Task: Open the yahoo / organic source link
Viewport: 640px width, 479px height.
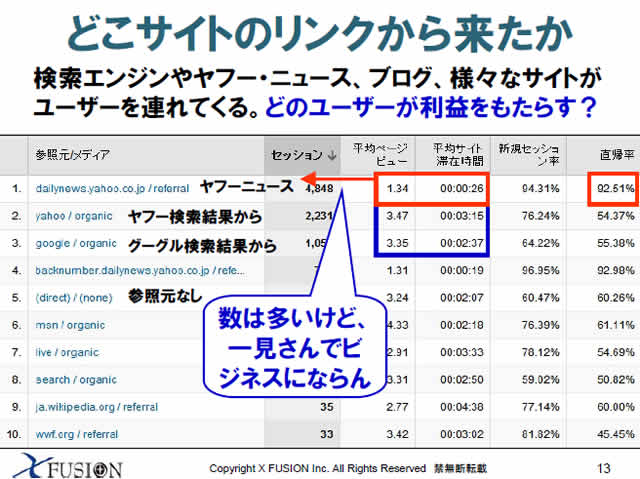Action: coord(74,216)
